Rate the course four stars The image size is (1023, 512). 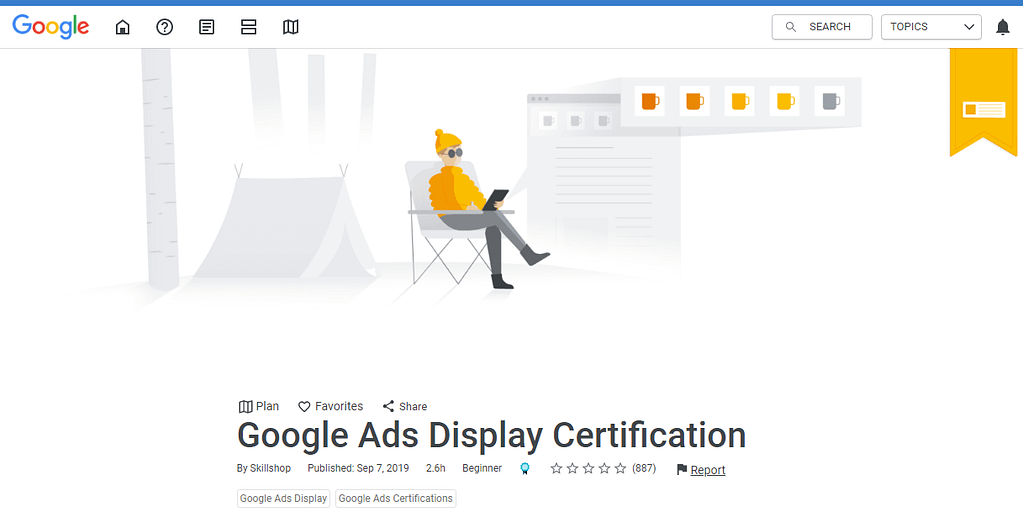pos(604,468)
